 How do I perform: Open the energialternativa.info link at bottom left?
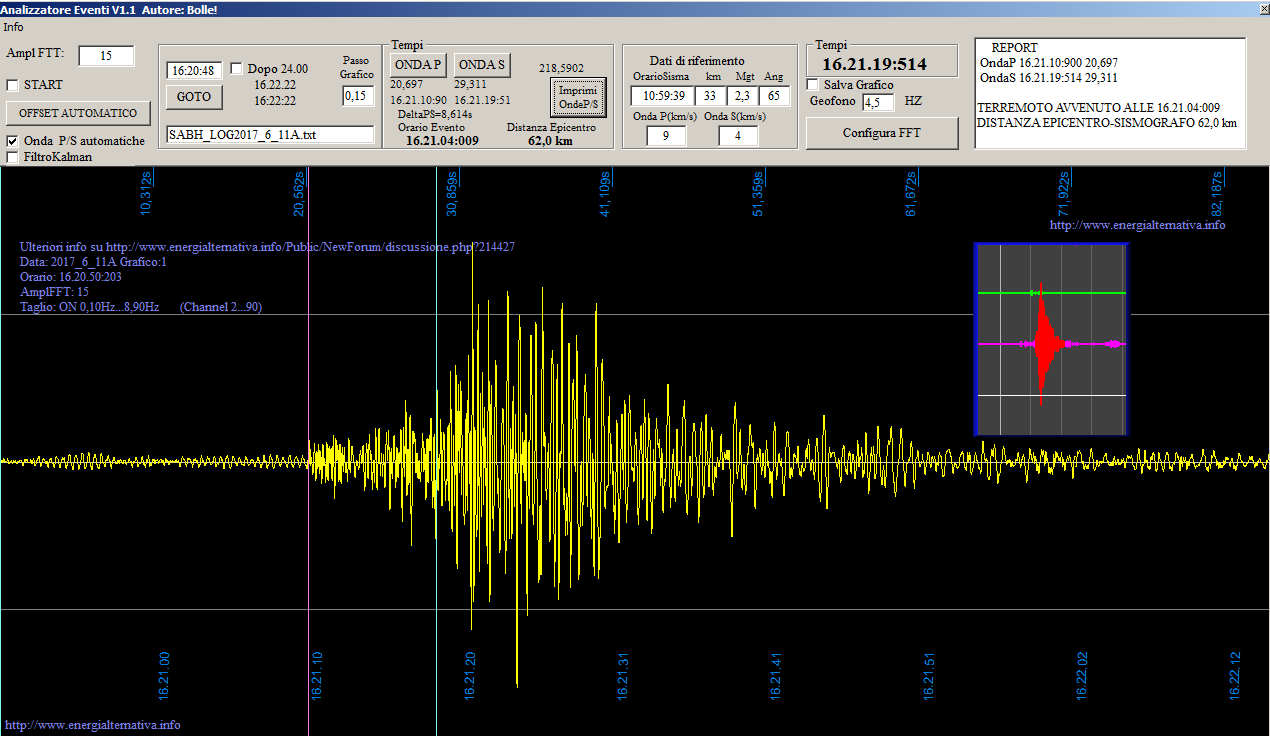[93, 725]
